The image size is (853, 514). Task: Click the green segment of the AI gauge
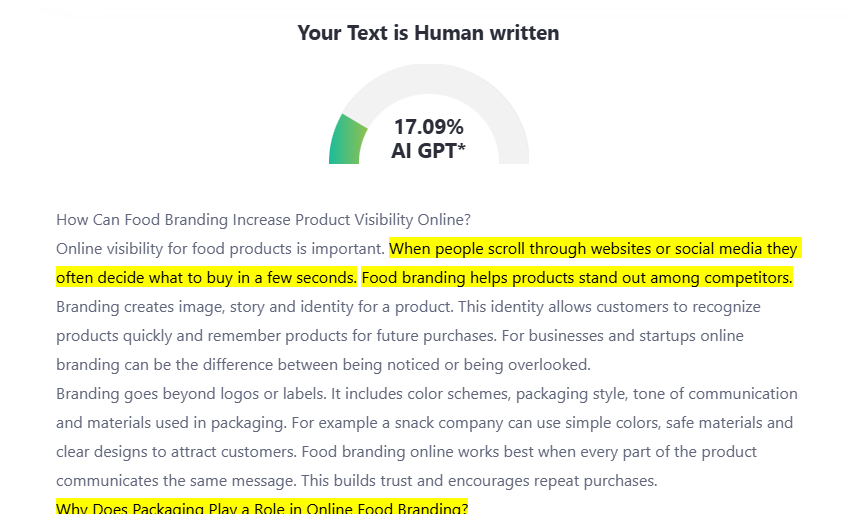click(347, 141)
